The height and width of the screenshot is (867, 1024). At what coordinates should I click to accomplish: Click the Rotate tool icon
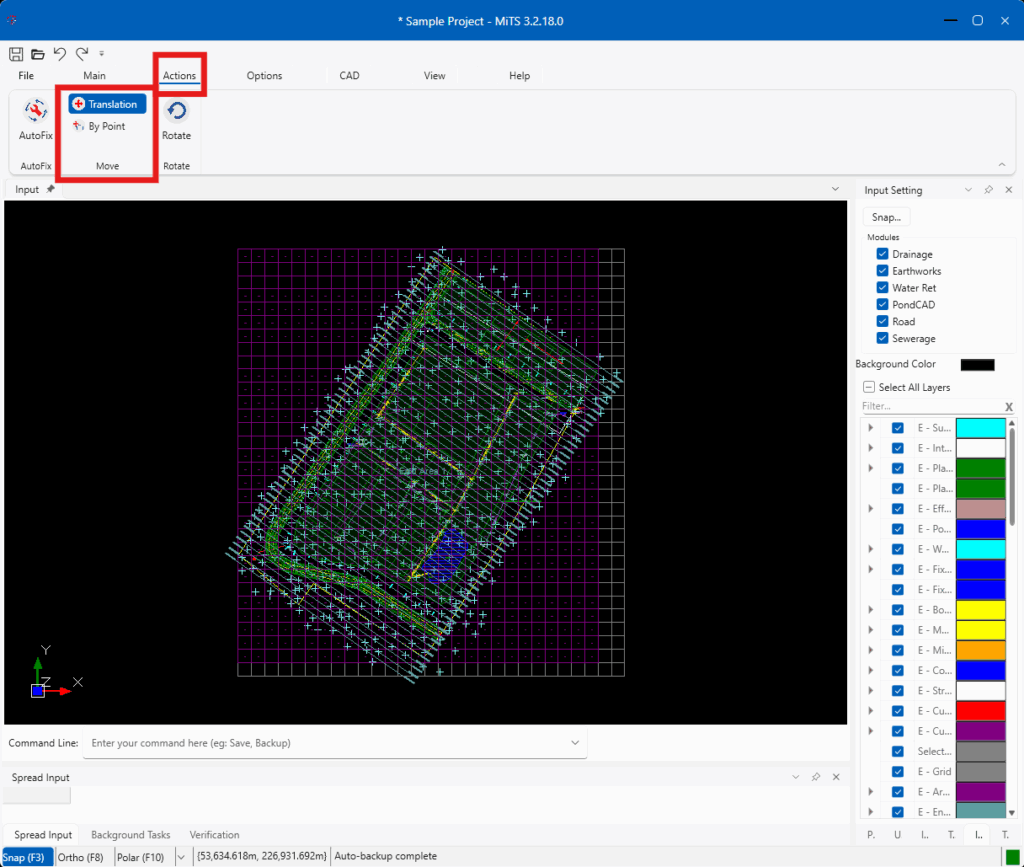coord(176,112)
